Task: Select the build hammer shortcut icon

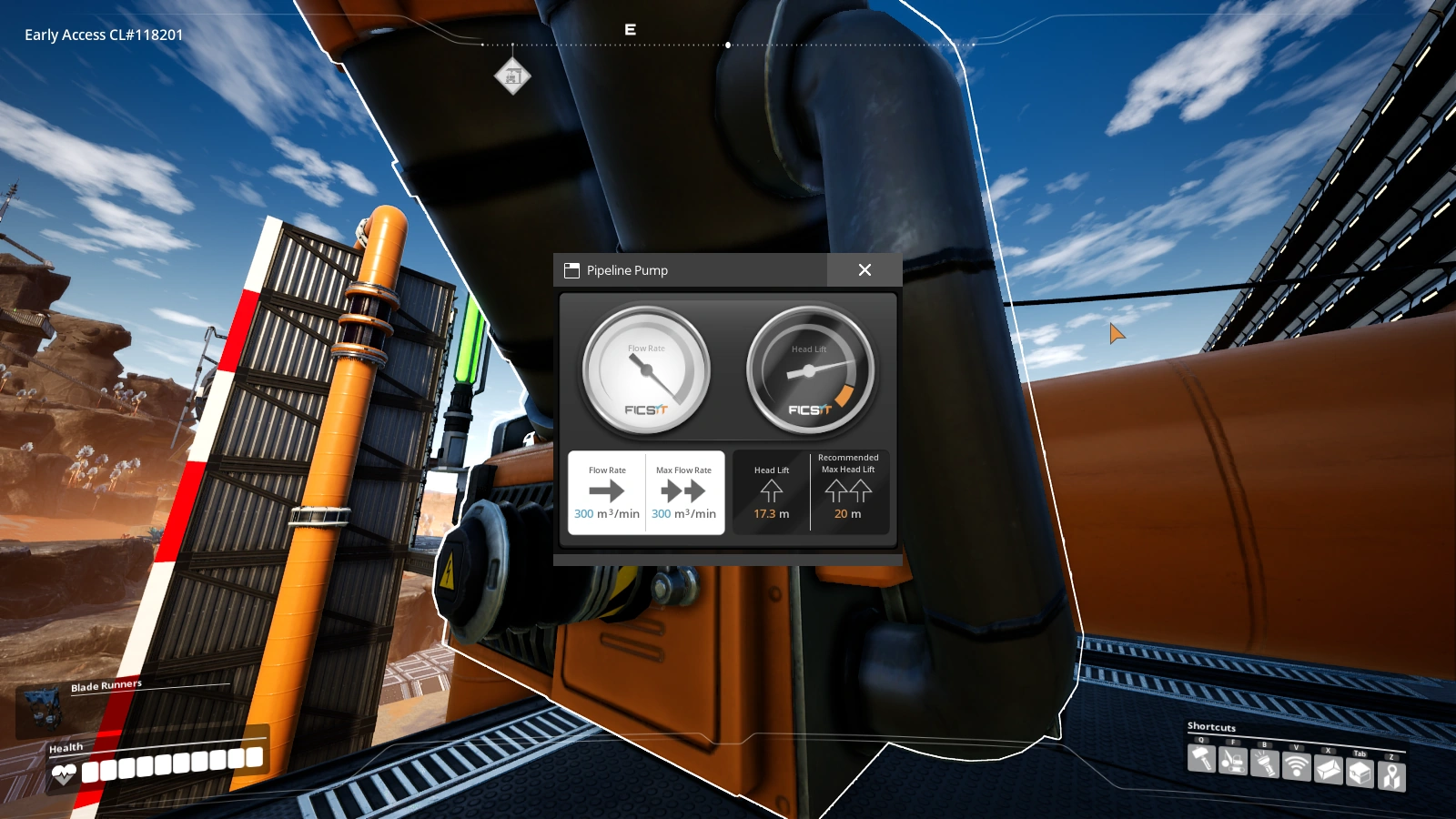Action: [x=1201, y=759]
